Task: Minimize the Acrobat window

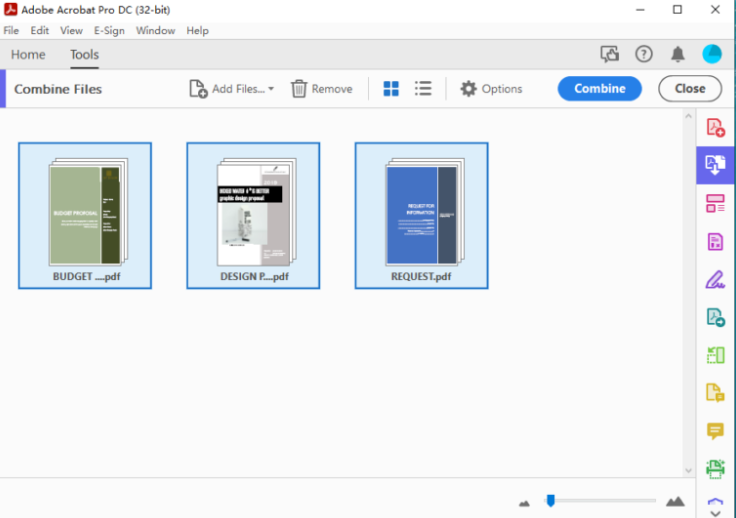Action: coord(640,9)
